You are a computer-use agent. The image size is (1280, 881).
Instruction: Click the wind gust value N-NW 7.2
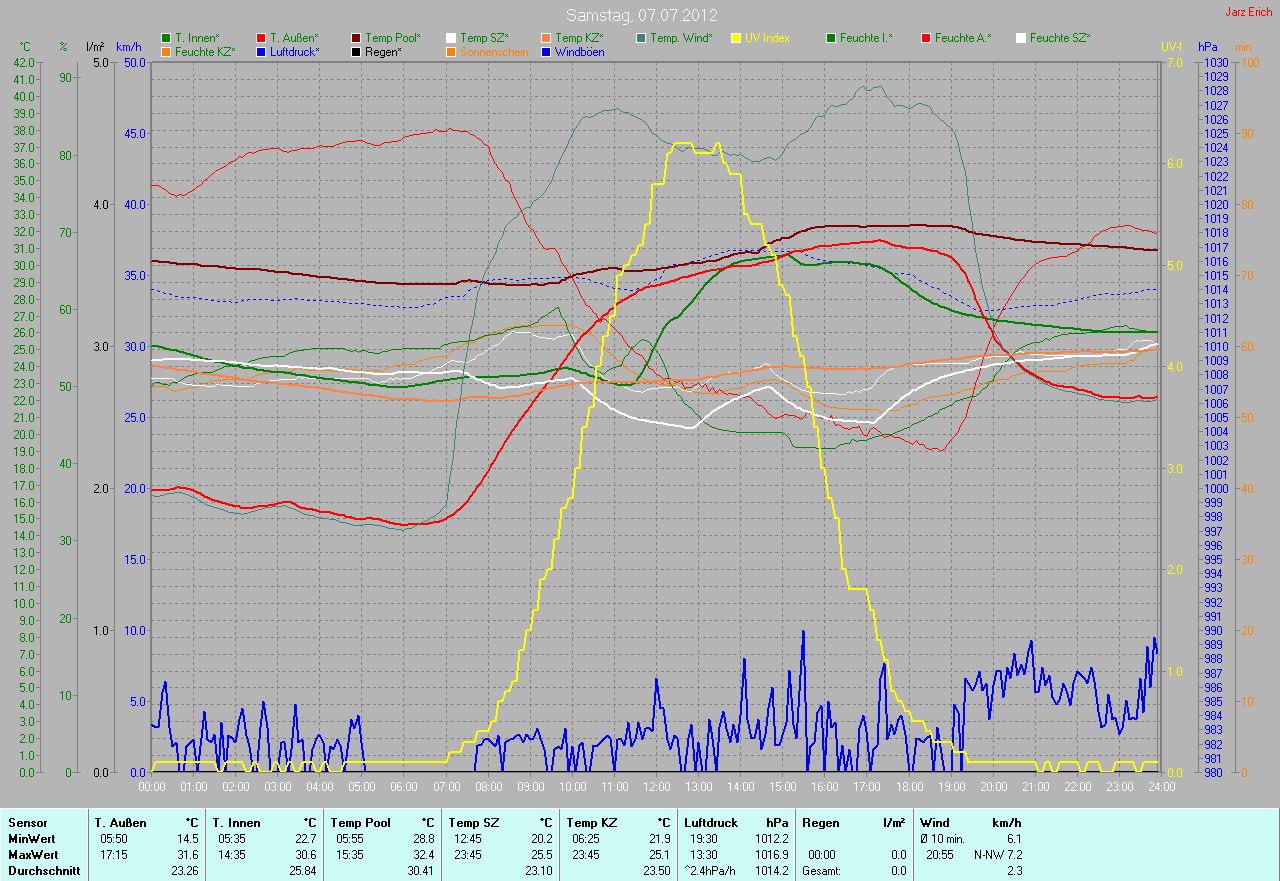pos(998,855)
